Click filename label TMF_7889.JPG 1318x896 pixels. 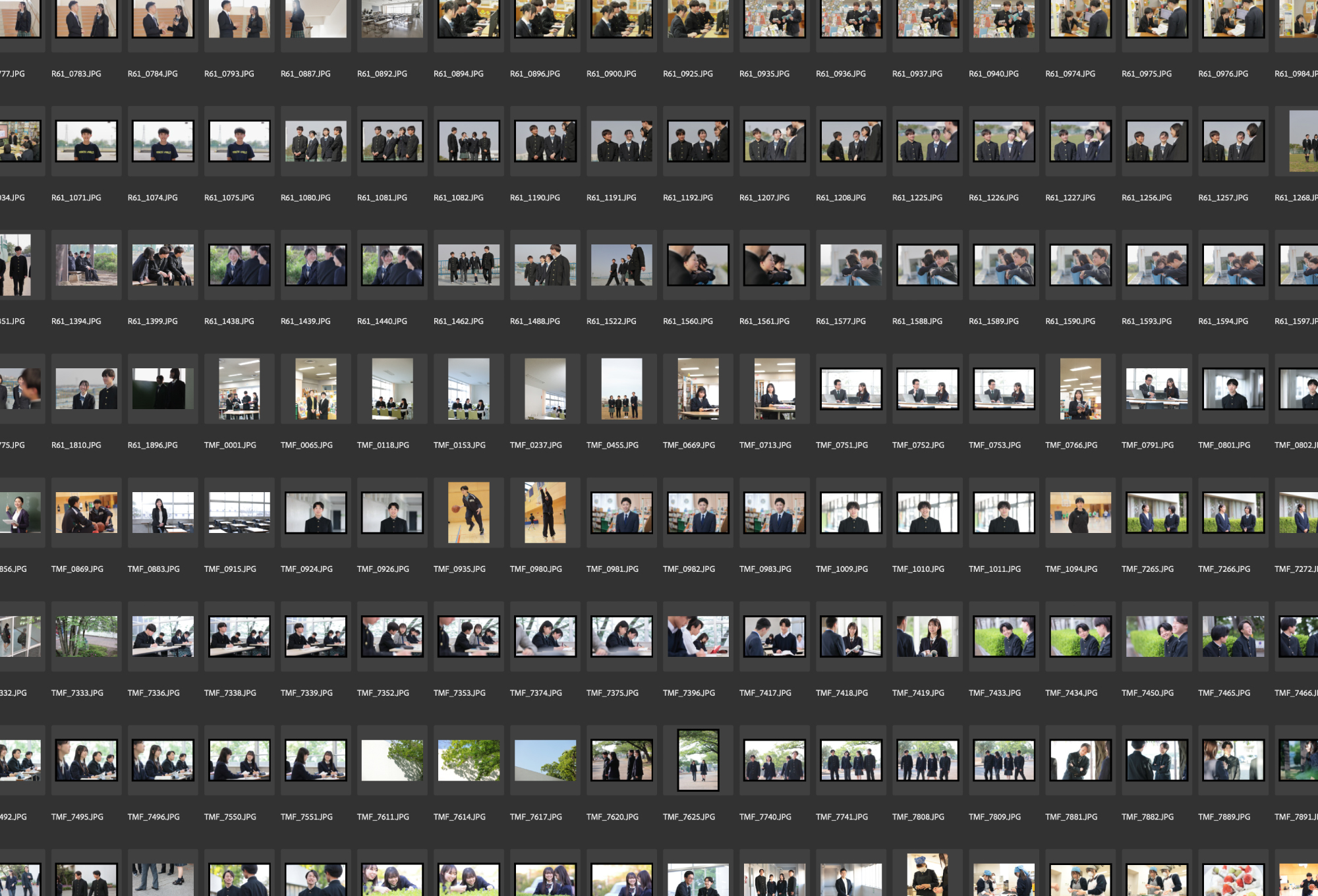1224,817
